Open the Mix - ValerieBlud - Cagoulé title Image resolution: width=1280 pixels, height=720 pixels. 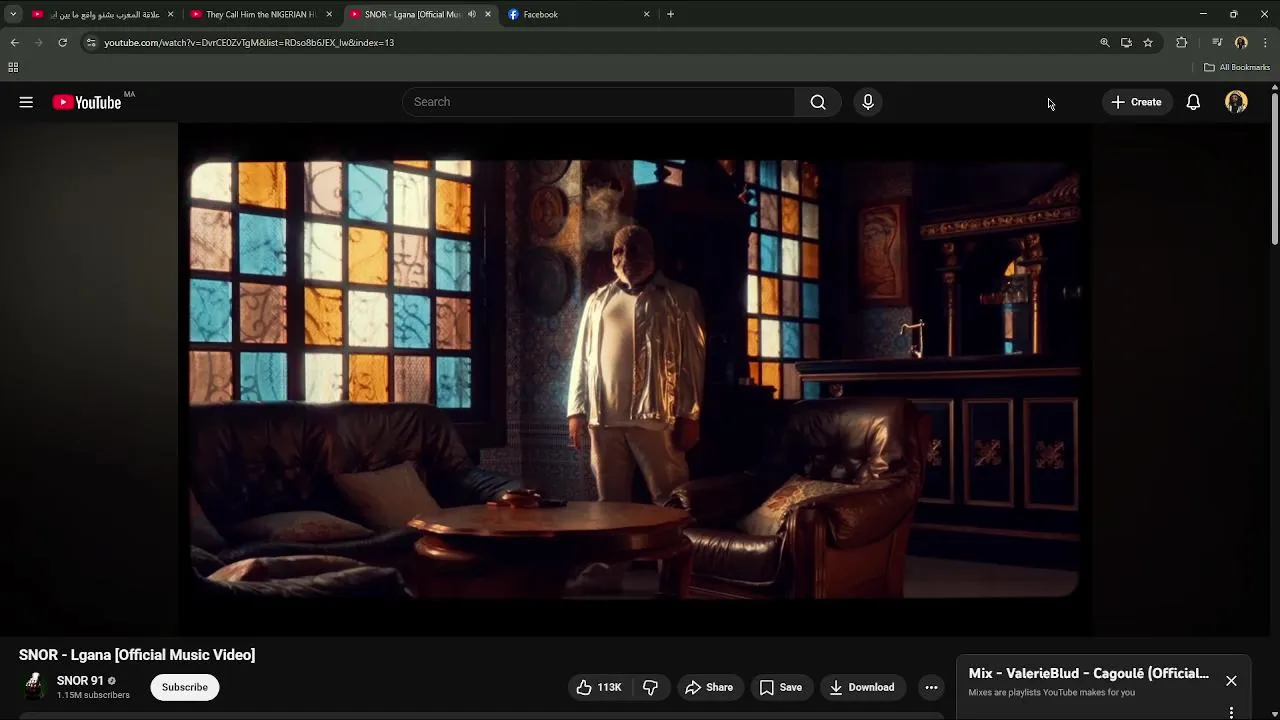[1089, 673]
